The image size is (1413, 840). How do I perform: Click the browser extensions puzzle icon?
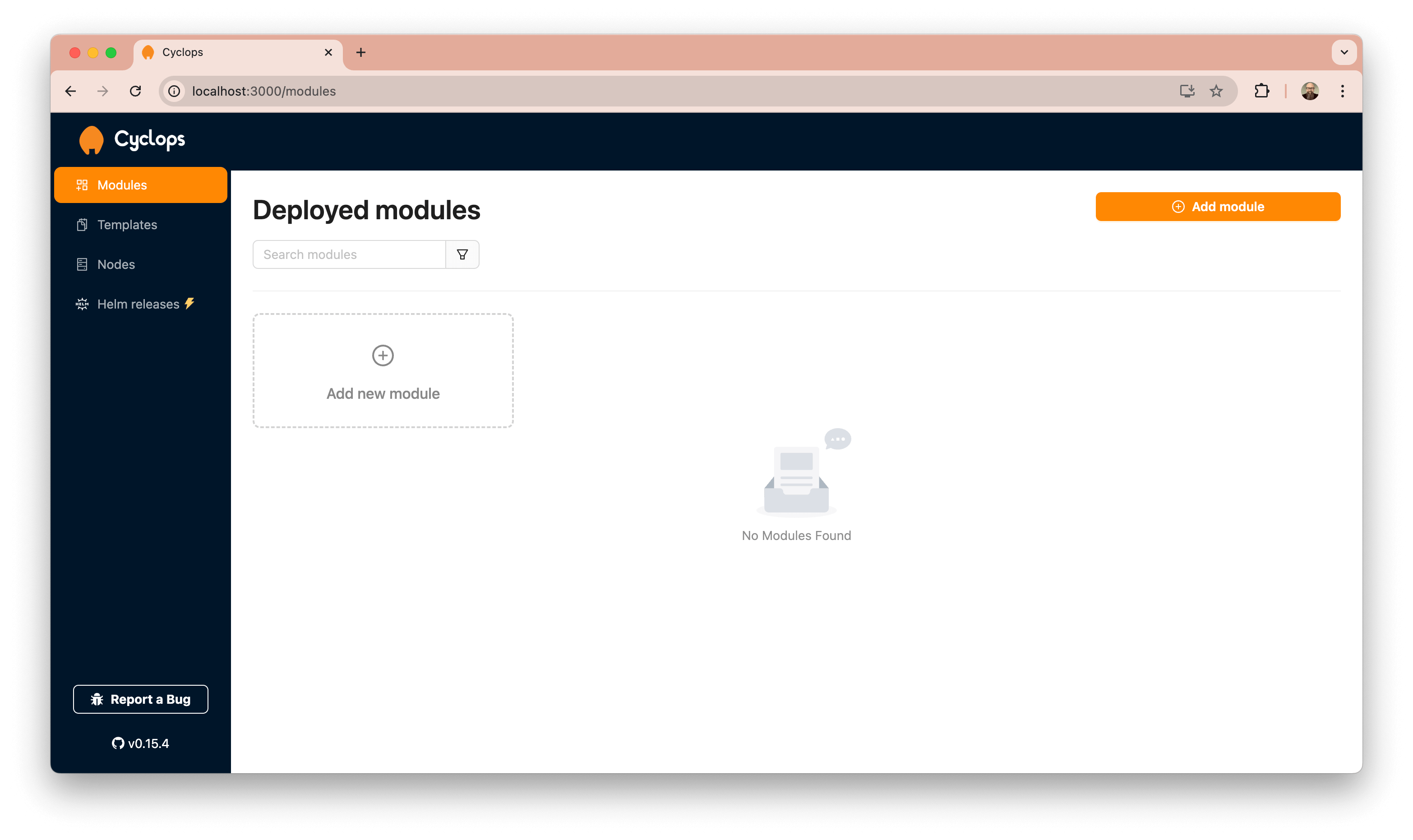1261,91
